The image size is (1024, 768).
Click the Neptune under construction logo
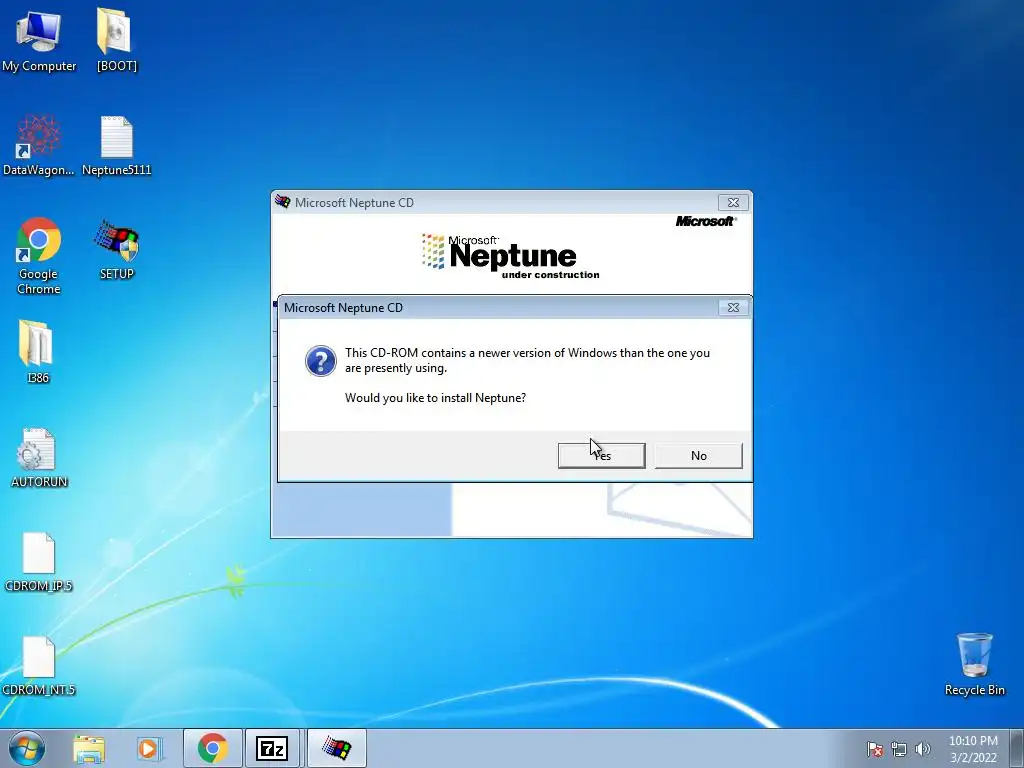510,256
